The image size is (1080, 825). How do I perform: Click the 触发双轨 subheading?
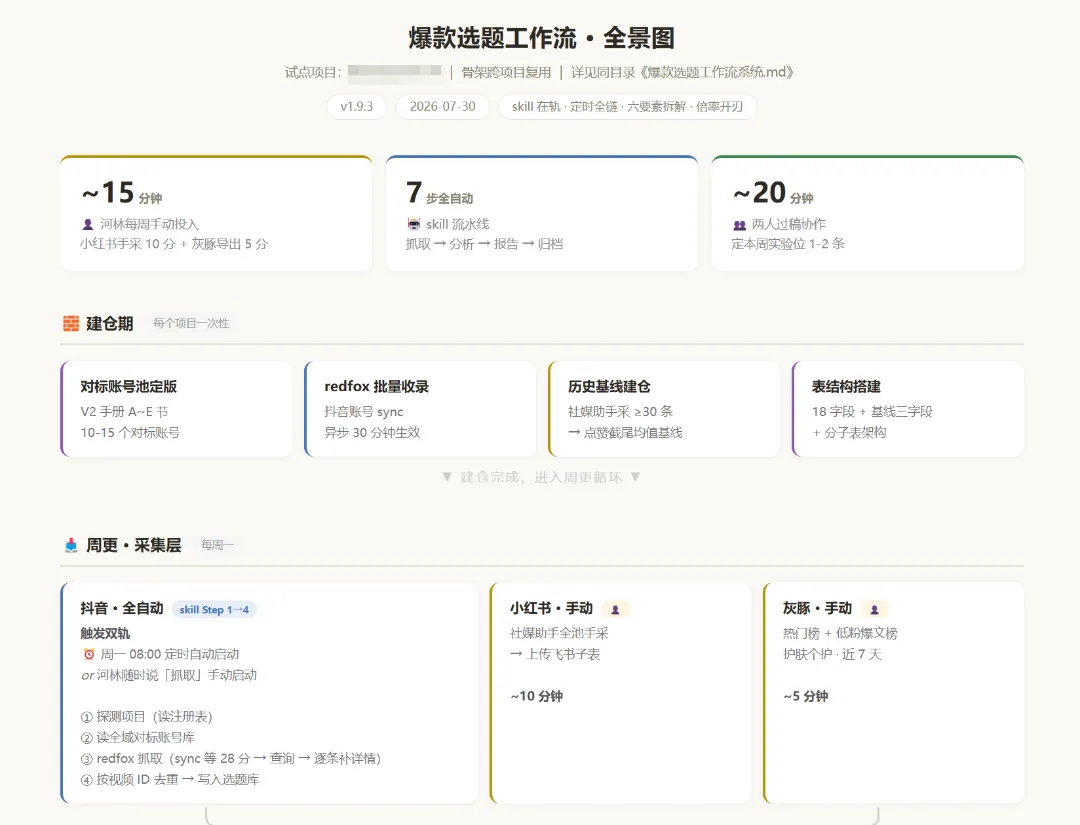tap(105, 634)
